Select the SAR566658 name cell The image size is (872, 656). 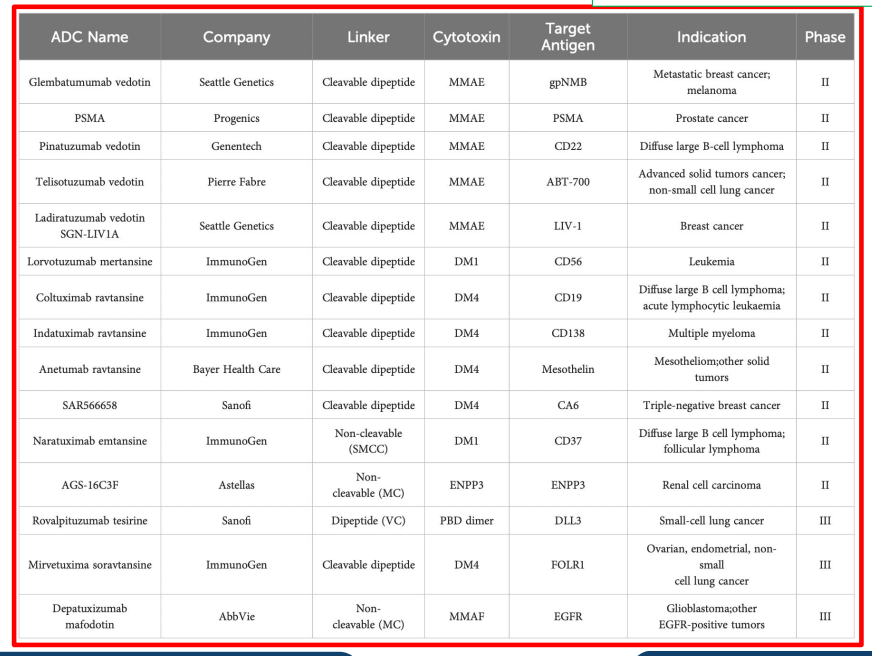[90, 405]
